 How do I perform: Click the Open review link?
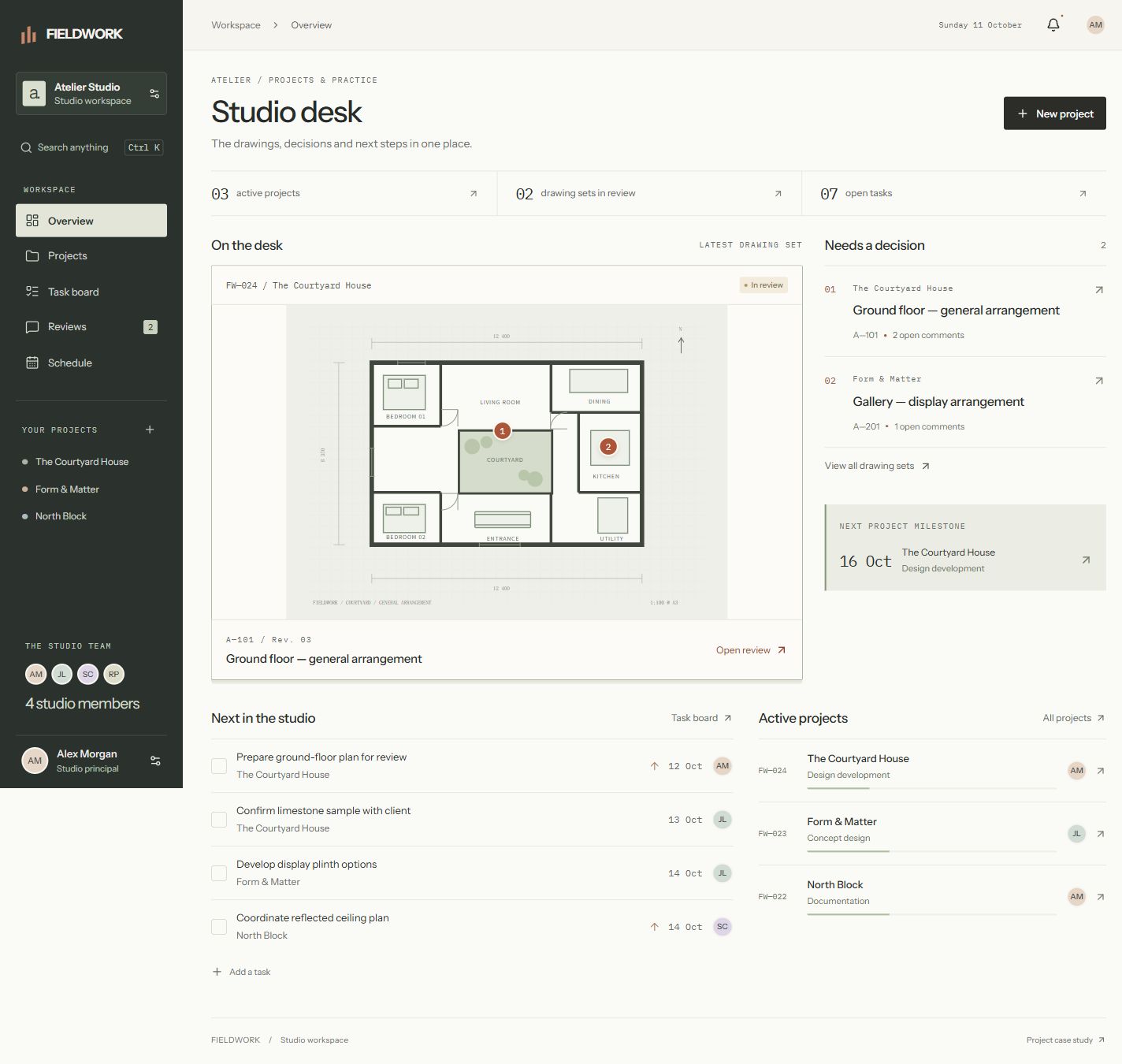pos(751,650)
